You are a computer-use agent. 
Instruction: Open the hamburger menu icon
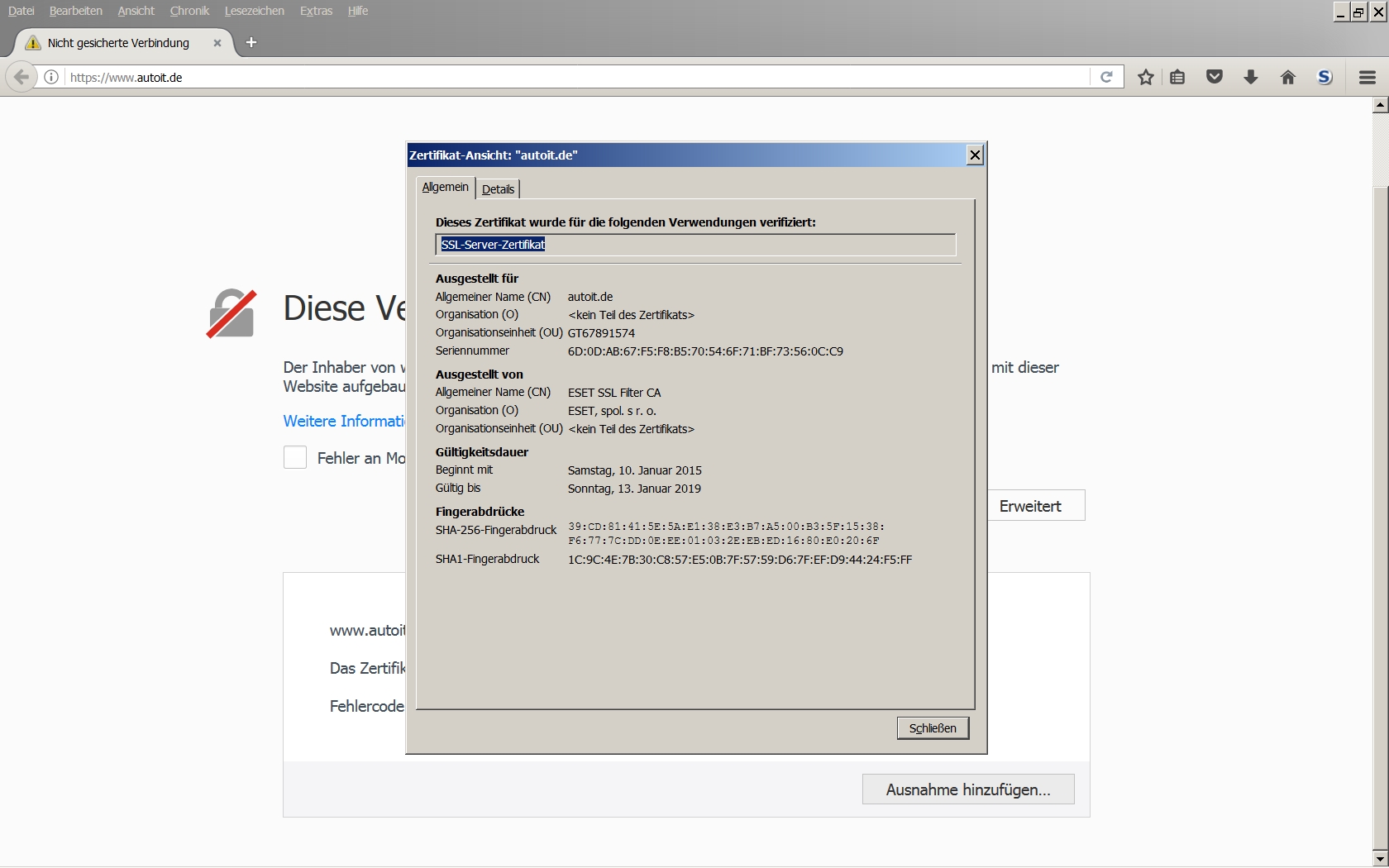(1367, 78)
